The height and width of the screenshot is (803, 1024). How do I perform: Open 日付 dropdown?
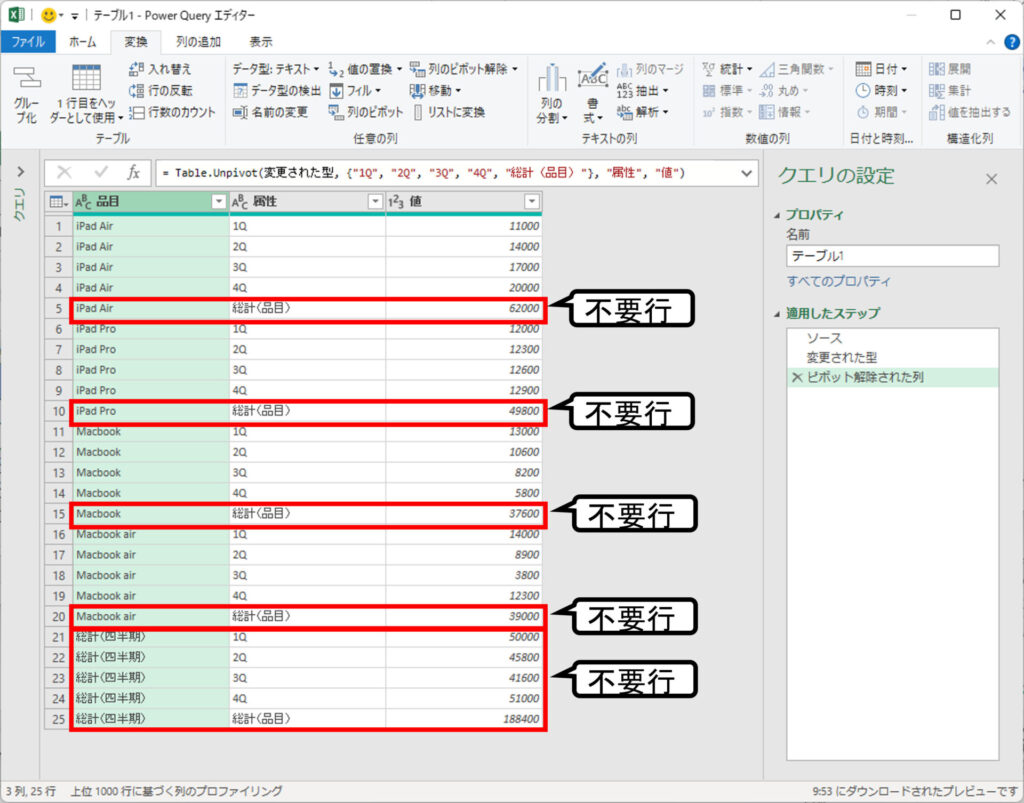882,69
